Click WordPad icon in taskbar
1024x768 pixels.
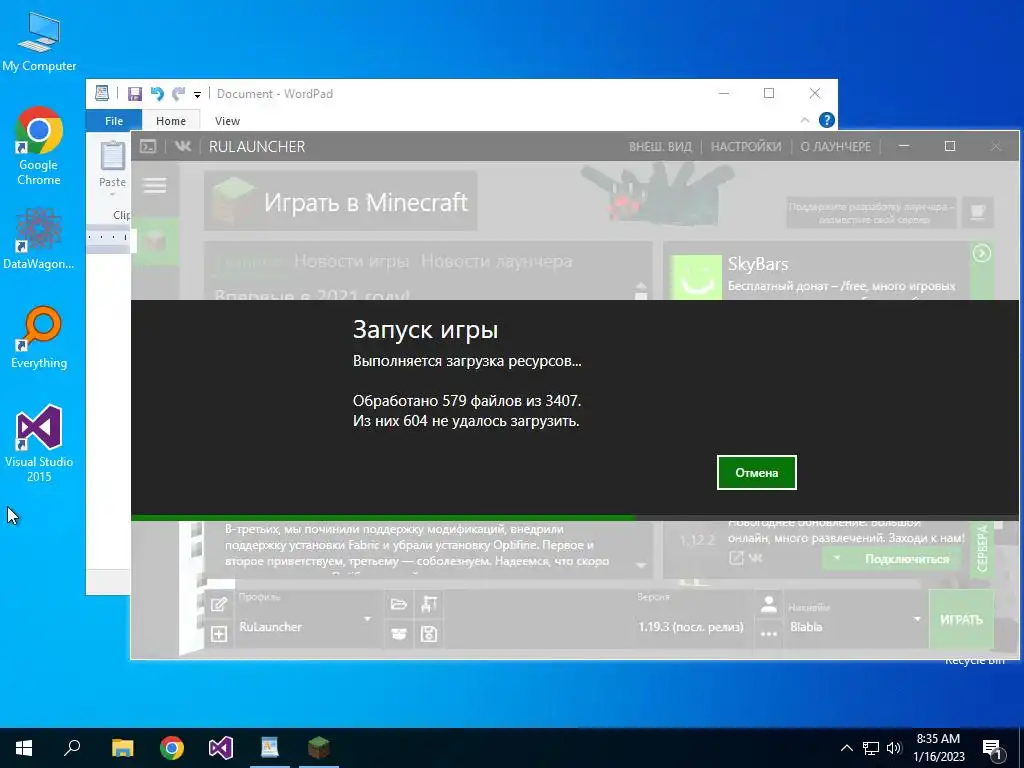pyautogui.click(x=270, y=748)
